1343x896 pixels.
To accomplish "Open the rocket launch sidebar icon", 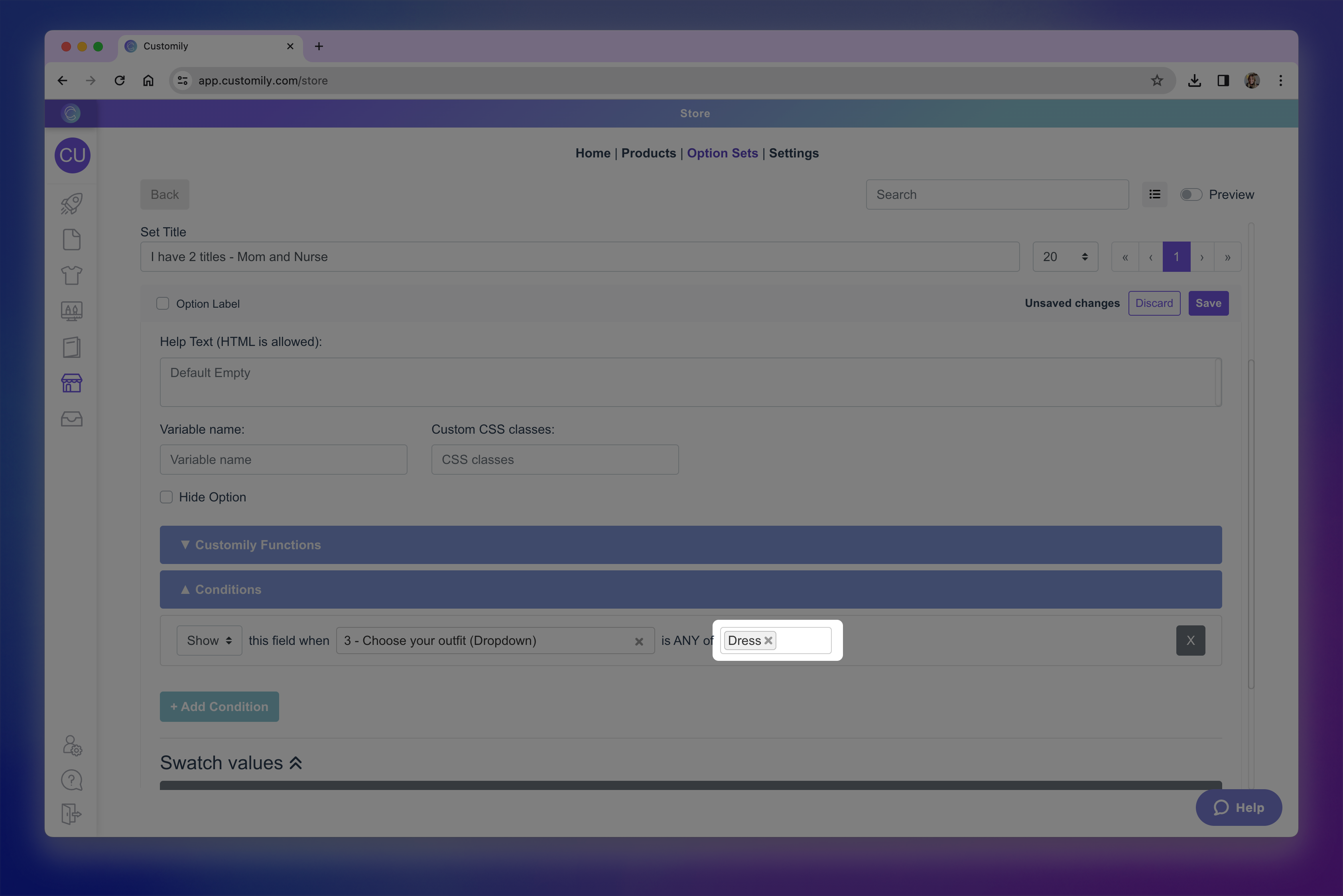I will pos(71,204).
